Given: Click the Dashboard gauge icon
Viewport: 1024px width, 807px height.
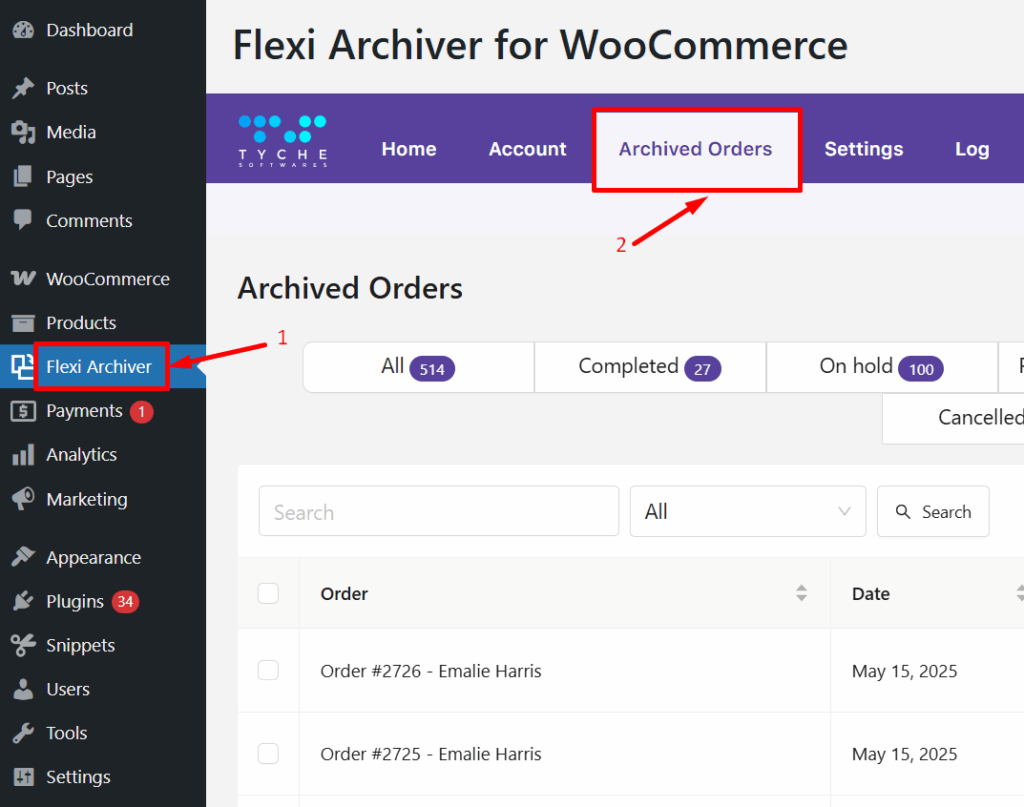Looking at the screenshot, I should click(x=23, y=30).
